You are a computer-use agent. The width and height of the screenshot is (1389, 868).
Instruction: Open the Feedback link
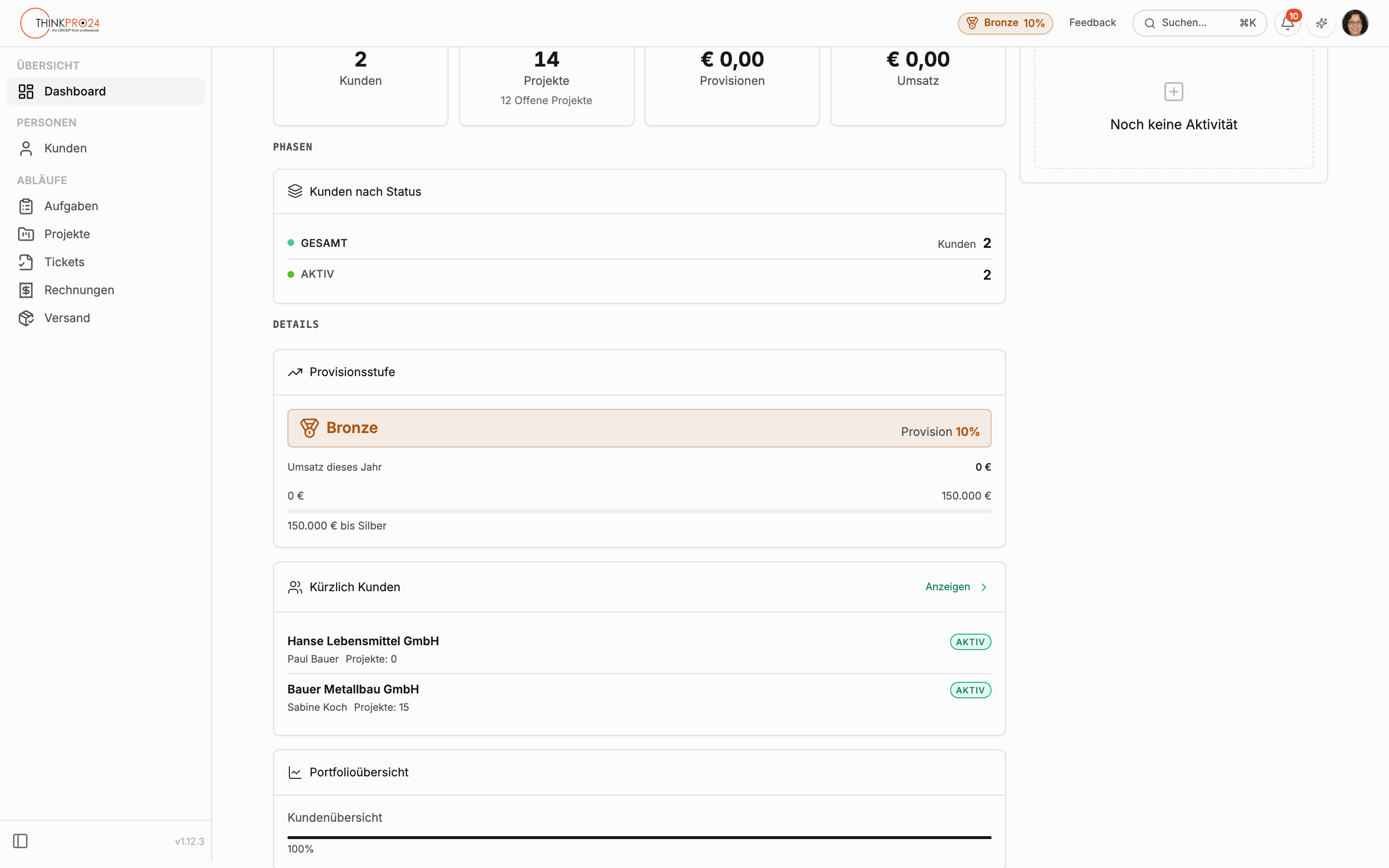[1092, 22]
